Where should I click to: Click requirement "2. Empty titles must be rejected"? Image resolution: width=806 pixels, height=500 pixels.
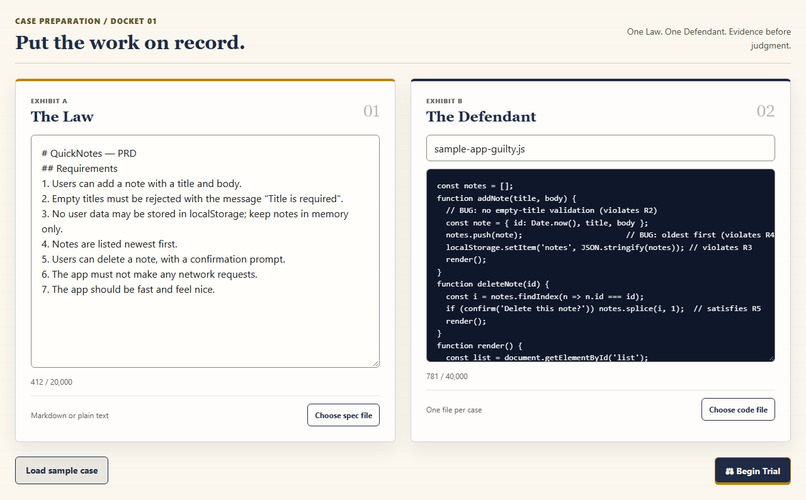192,198
